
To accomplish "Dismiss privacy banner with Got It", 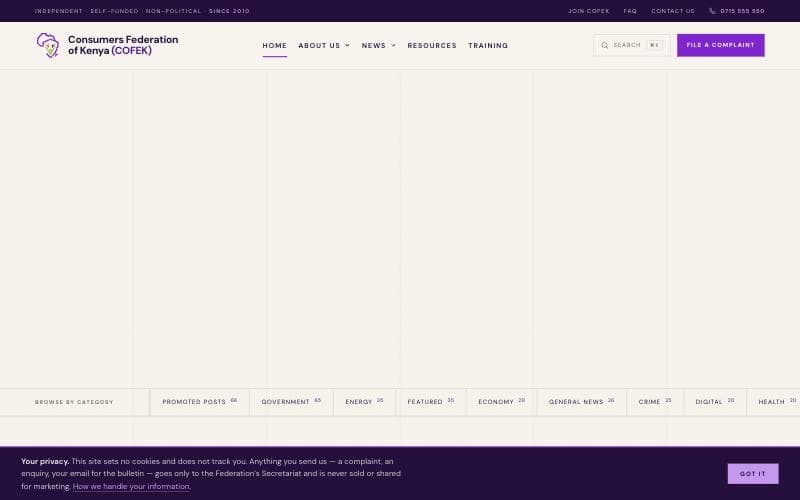I will click(753, 473).
